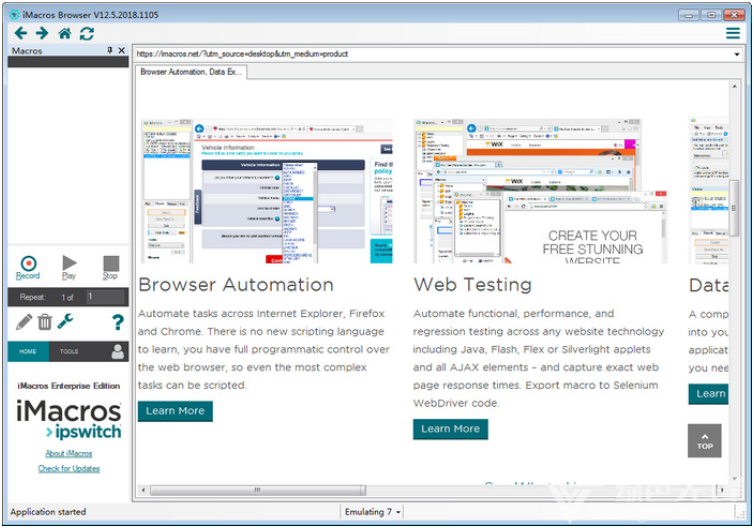Go back with the left arrow icon
Screen dimensions: 754x528
20,33
